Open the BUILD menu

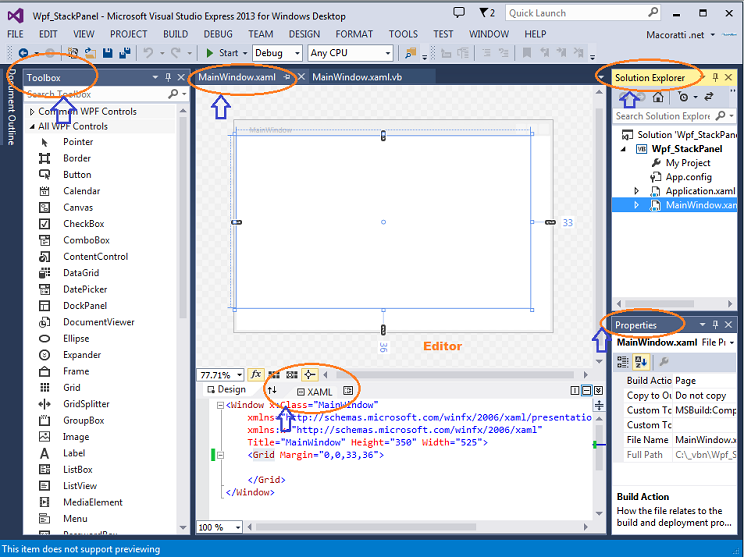point(176,34)
